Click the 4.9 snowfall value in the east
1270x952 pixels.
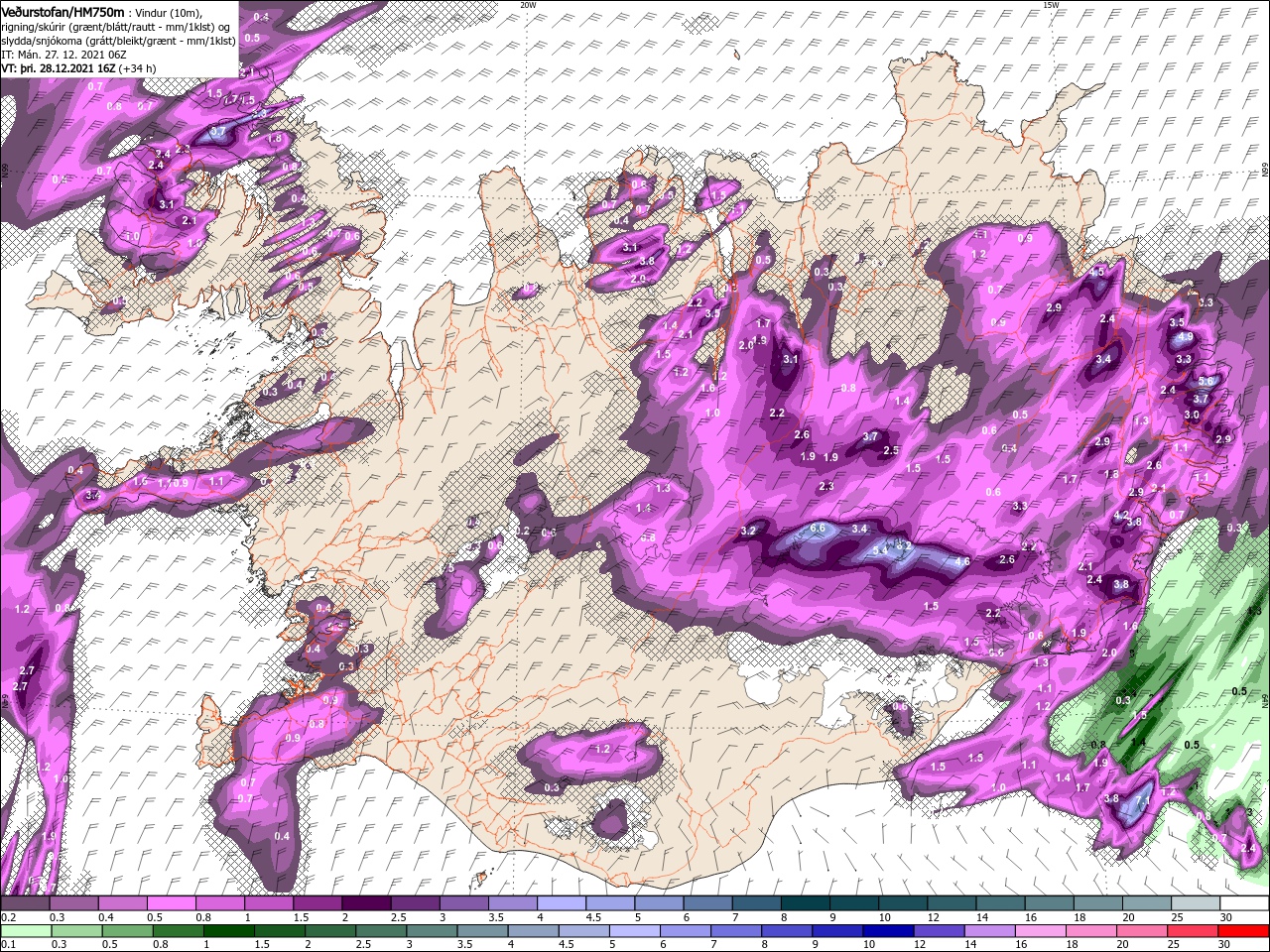click(x=1185, y=338)
